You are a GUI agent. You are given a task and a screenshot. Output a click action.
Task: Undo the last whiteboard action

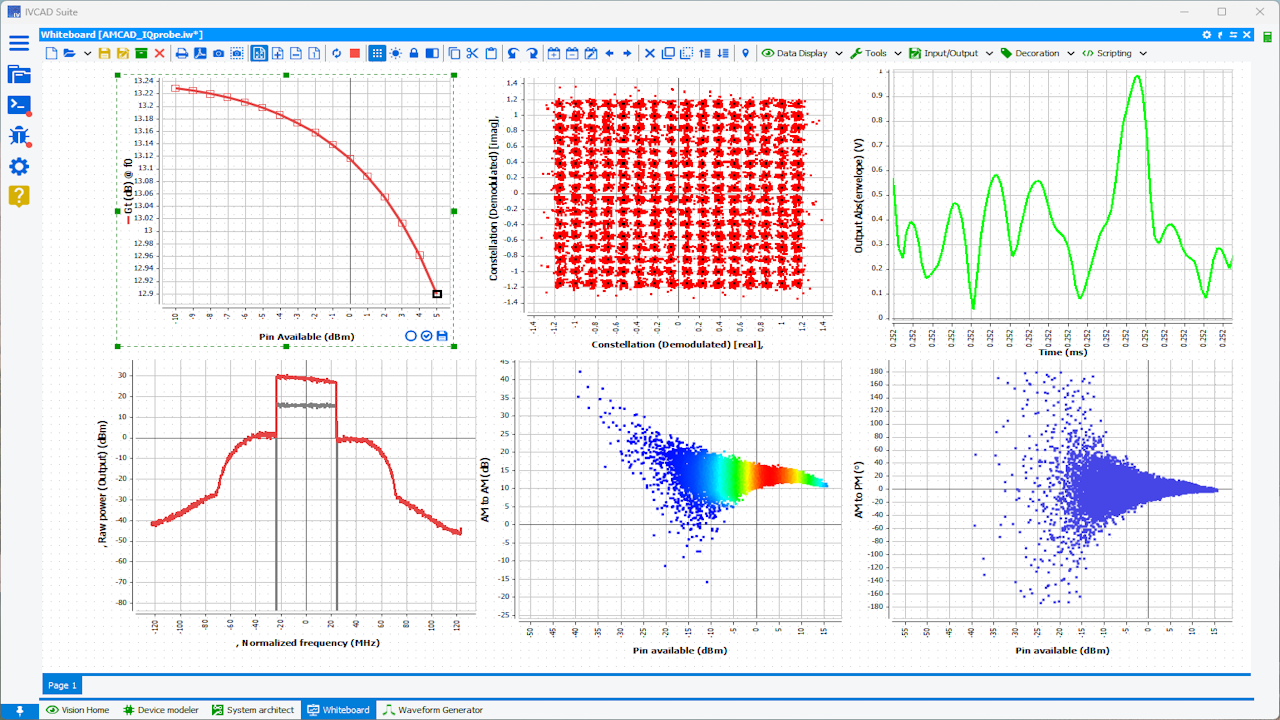pyautogui.click(x=512, y=53)
